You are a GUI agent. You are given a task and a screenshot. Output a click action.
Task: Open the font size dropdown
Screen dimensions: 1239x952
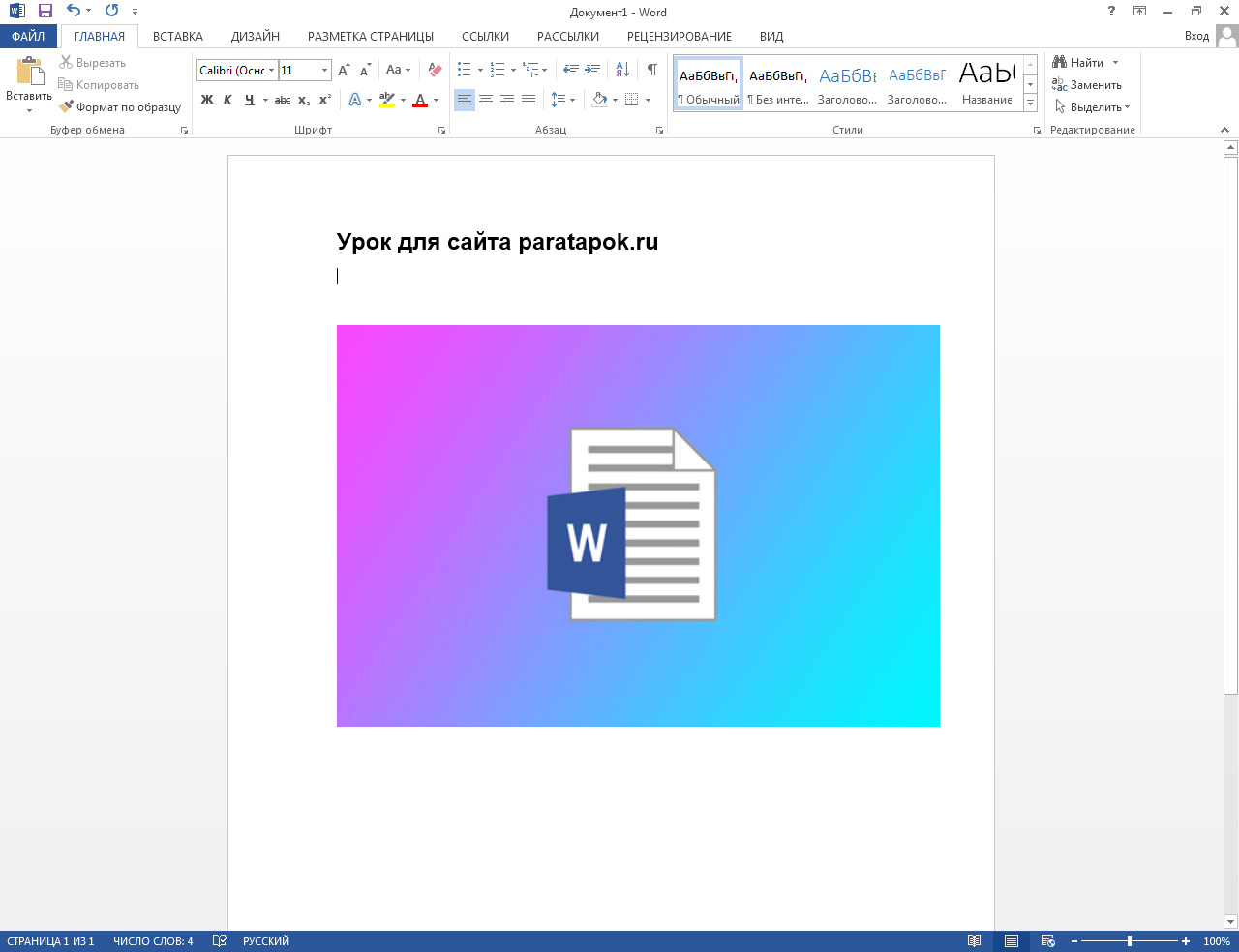pyautogui.click(x=324, y=71)
